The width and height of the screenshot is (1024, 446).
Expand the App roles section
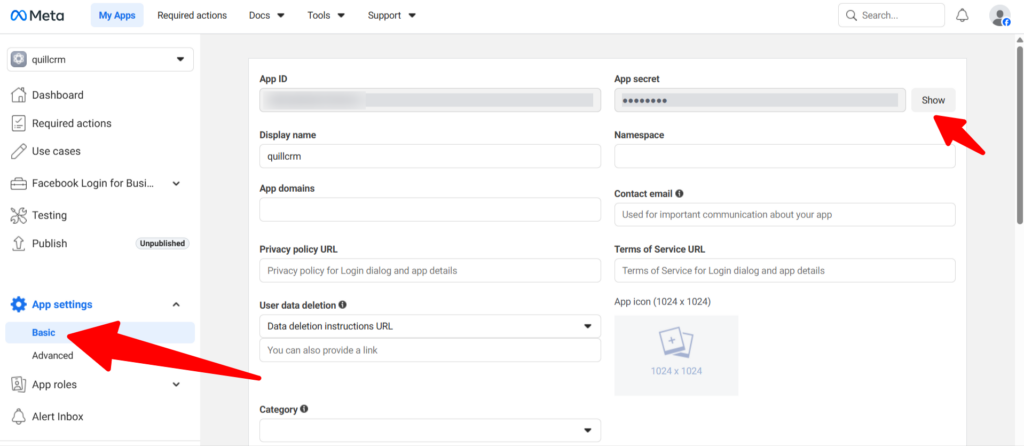click(176, 384)
